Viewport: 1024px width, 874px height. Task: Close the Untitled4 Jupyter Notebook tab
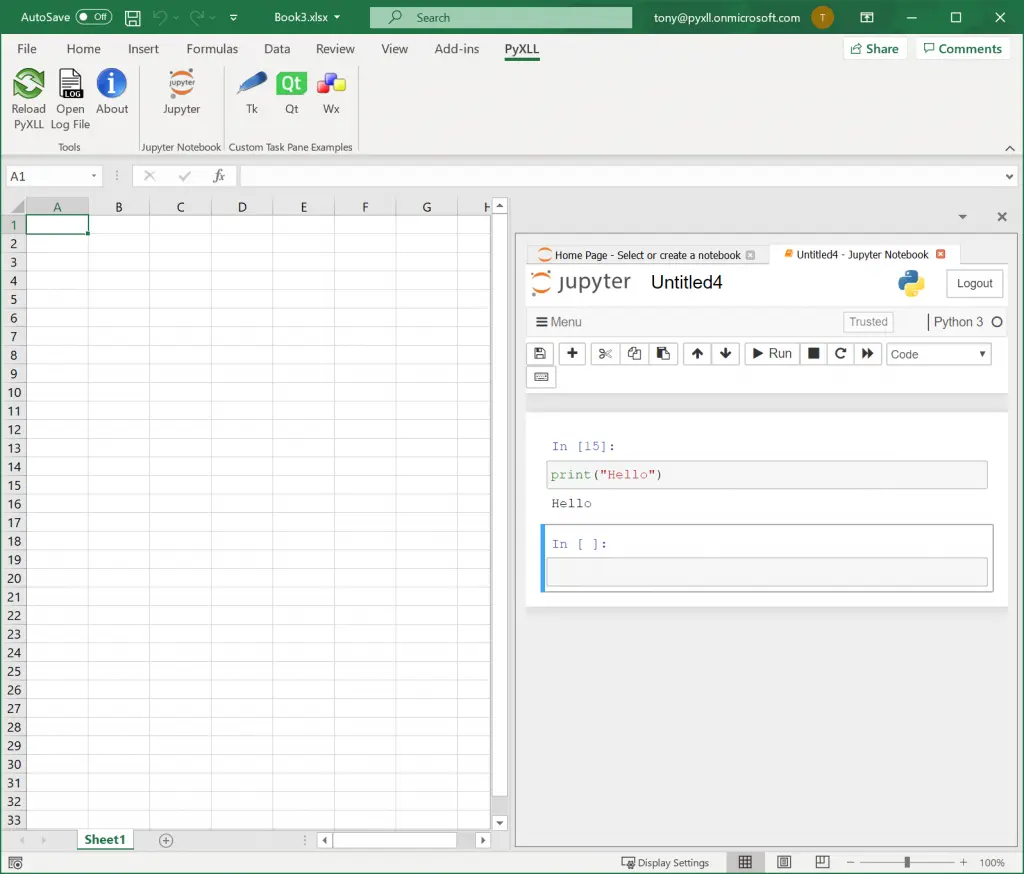pos(940,254)
